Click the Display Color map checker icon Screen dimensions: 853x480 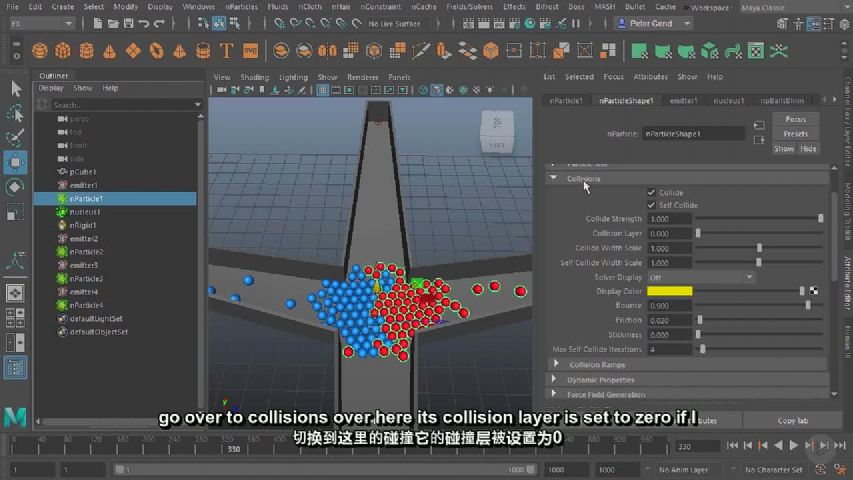coord(814,291)
